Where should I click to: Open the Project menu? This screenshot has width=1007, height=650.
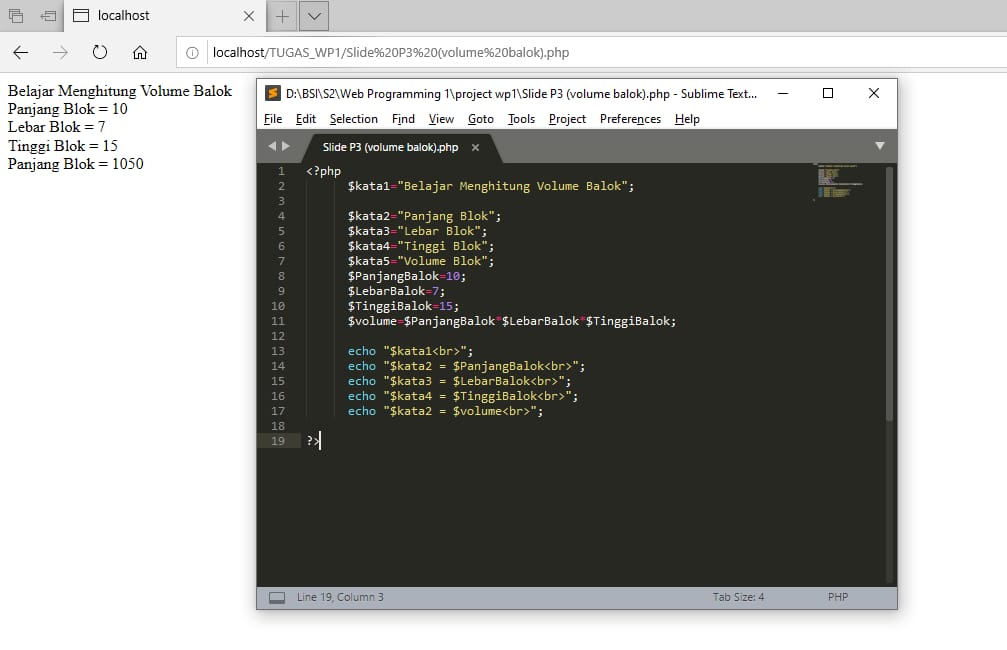tap(567, 119)
